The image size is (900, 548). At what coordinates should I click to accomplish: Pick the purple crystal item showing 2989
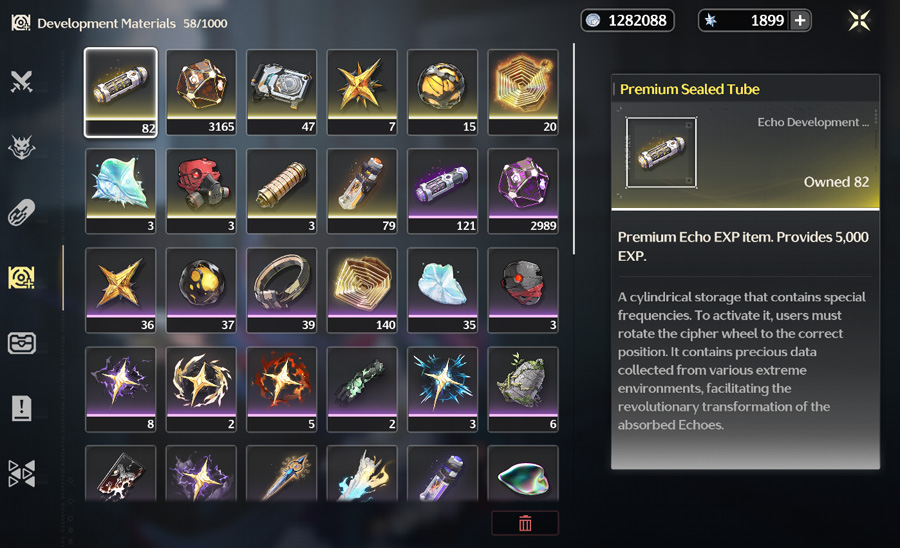coord(523,191)
